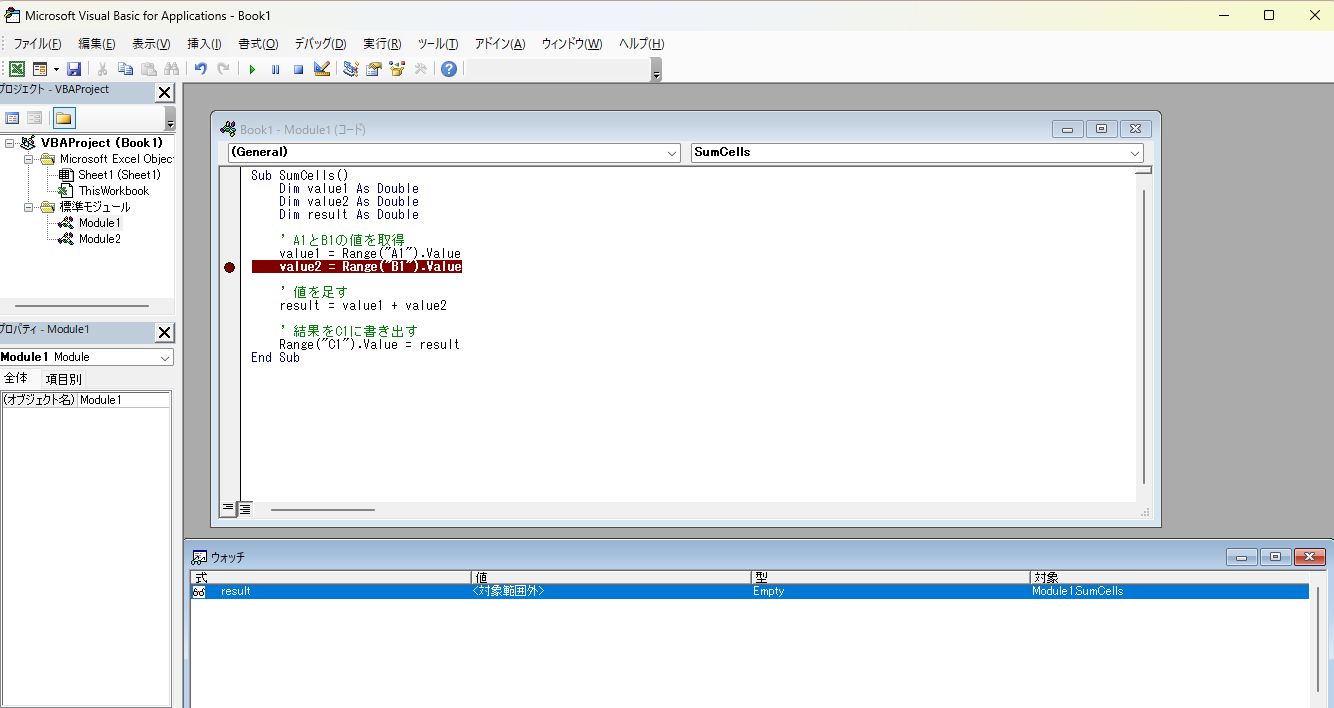
Task: Close the Project VBAProject panel
Action: click(x=165, y=93)
